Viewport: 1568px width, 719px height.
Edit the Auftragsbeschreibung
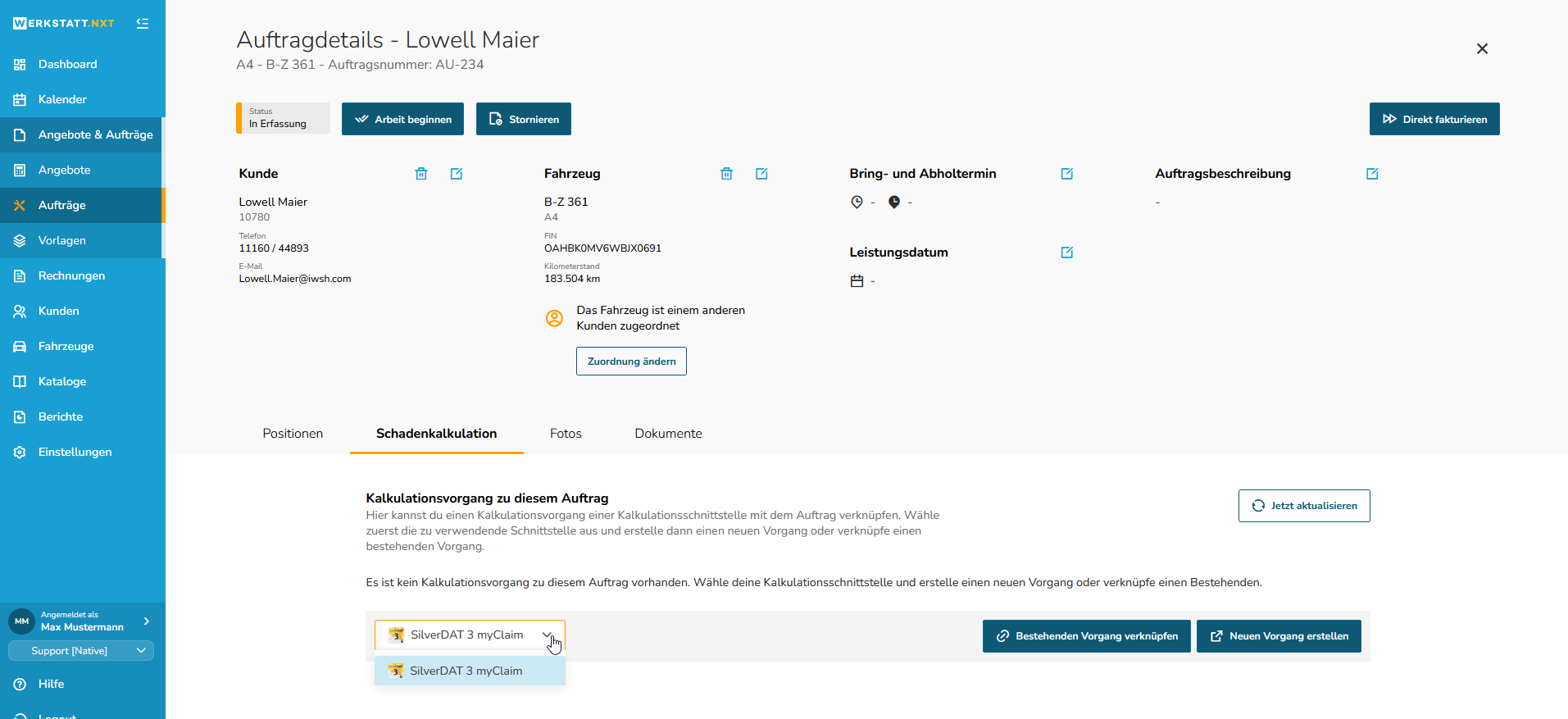pos(1372,174)
